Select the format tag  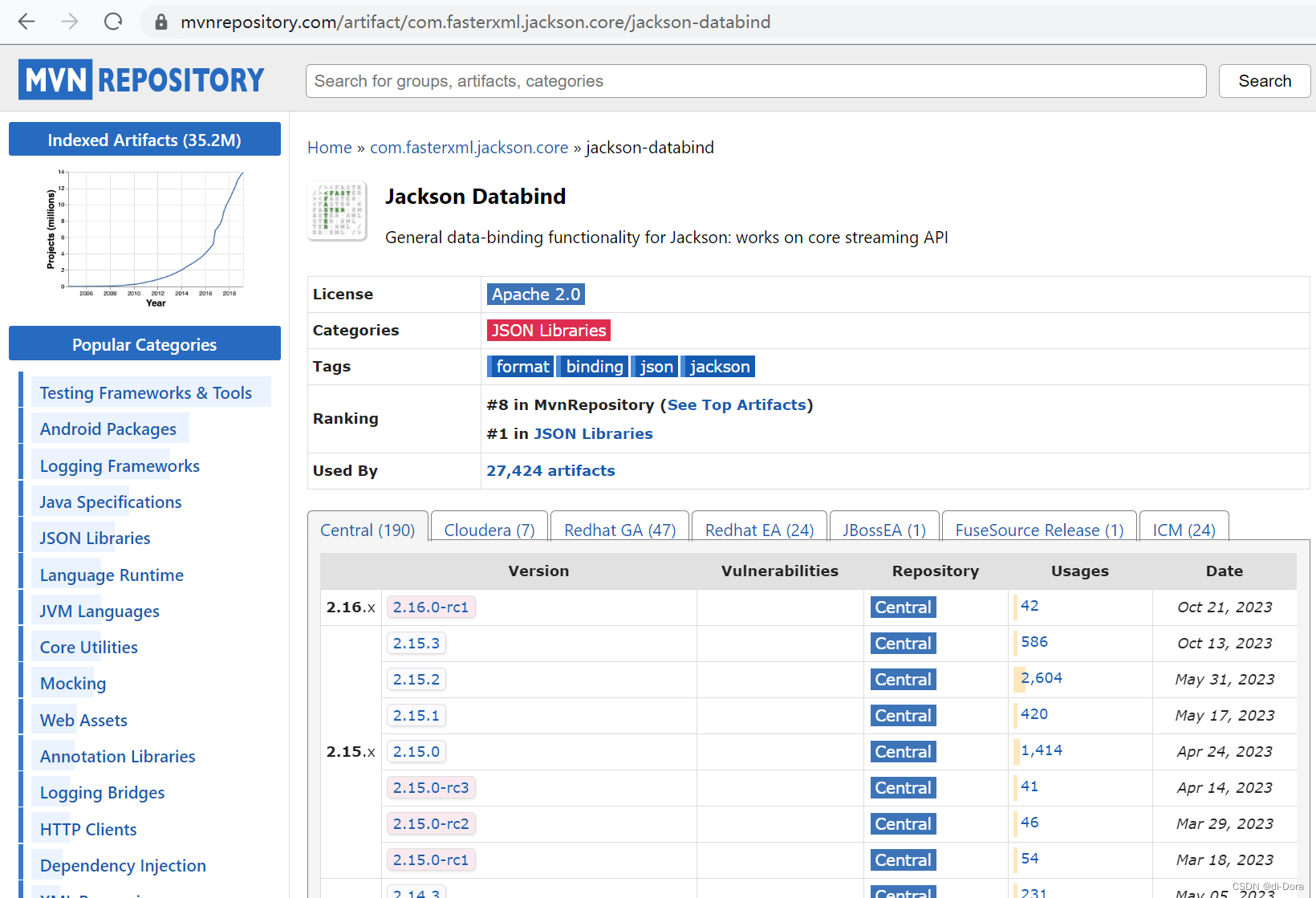click(521, 367)
